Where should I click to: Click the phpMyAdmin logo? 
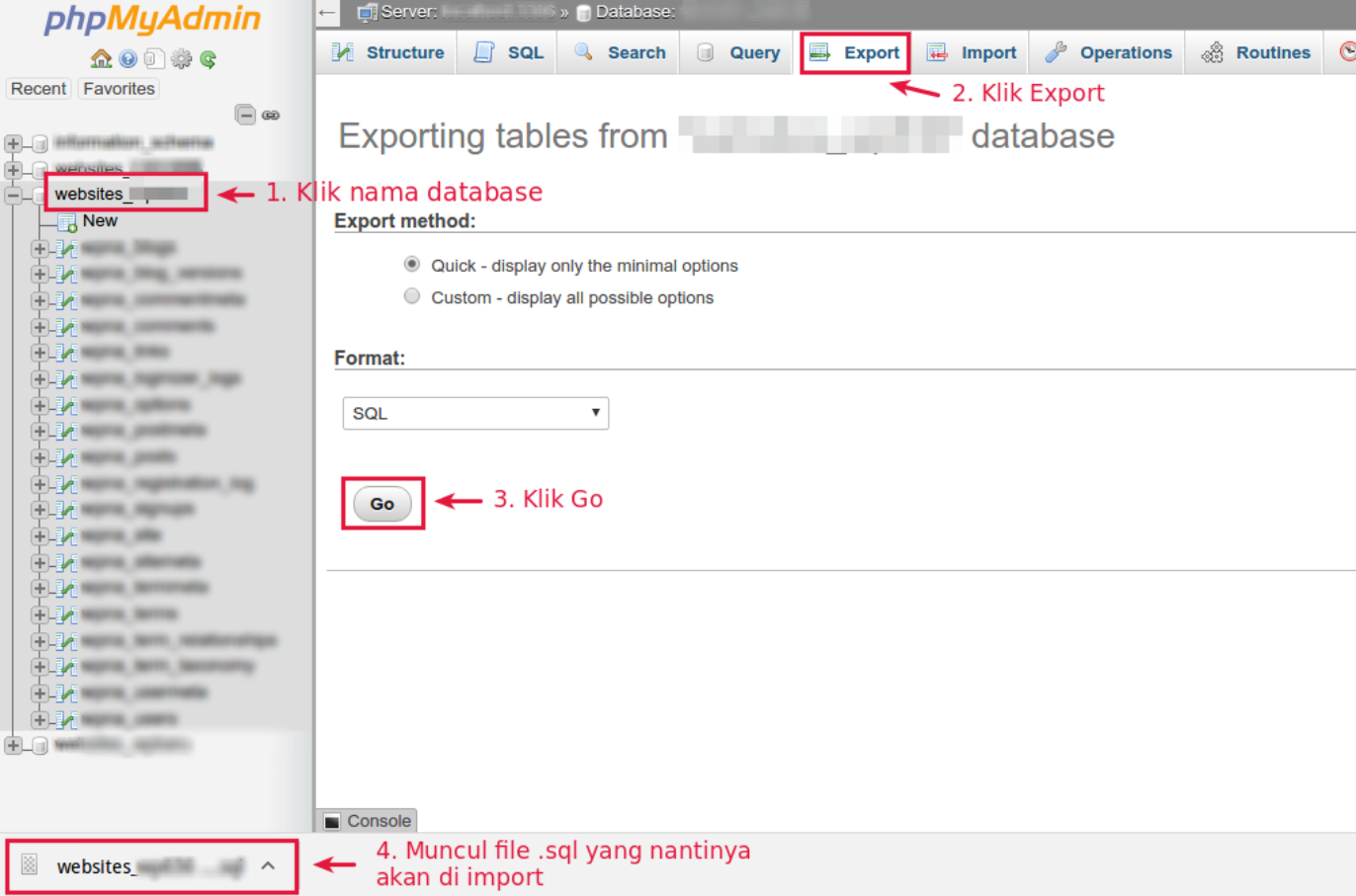tap(153, 19)
